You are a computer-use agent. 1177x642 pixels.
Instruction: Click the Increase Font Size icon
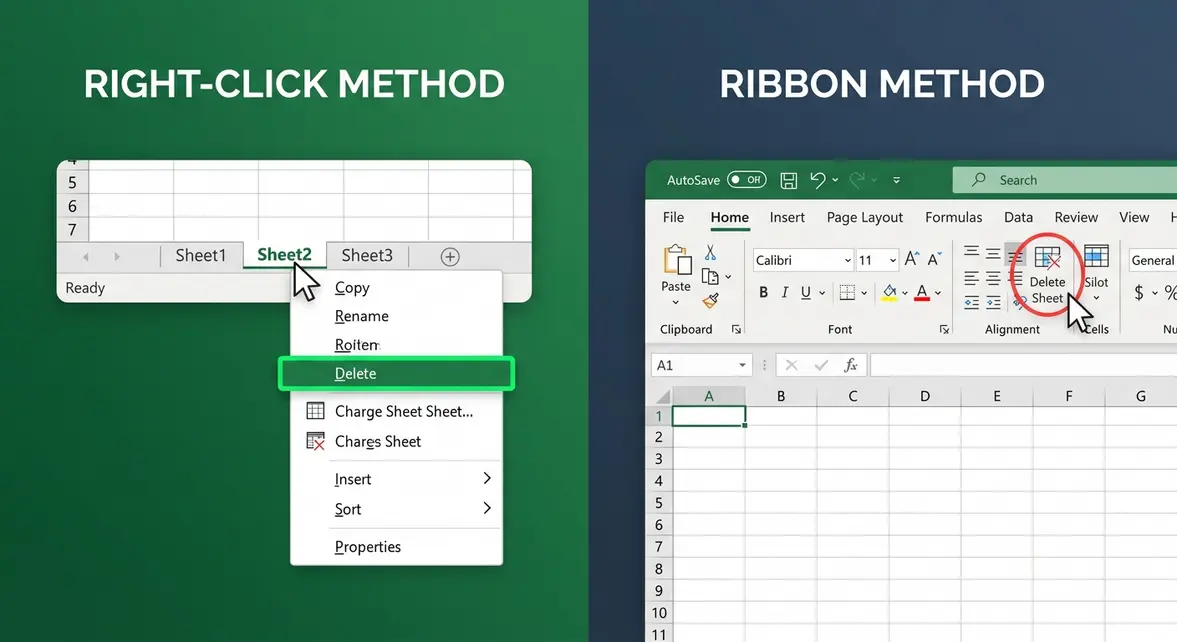click(911, 260)
